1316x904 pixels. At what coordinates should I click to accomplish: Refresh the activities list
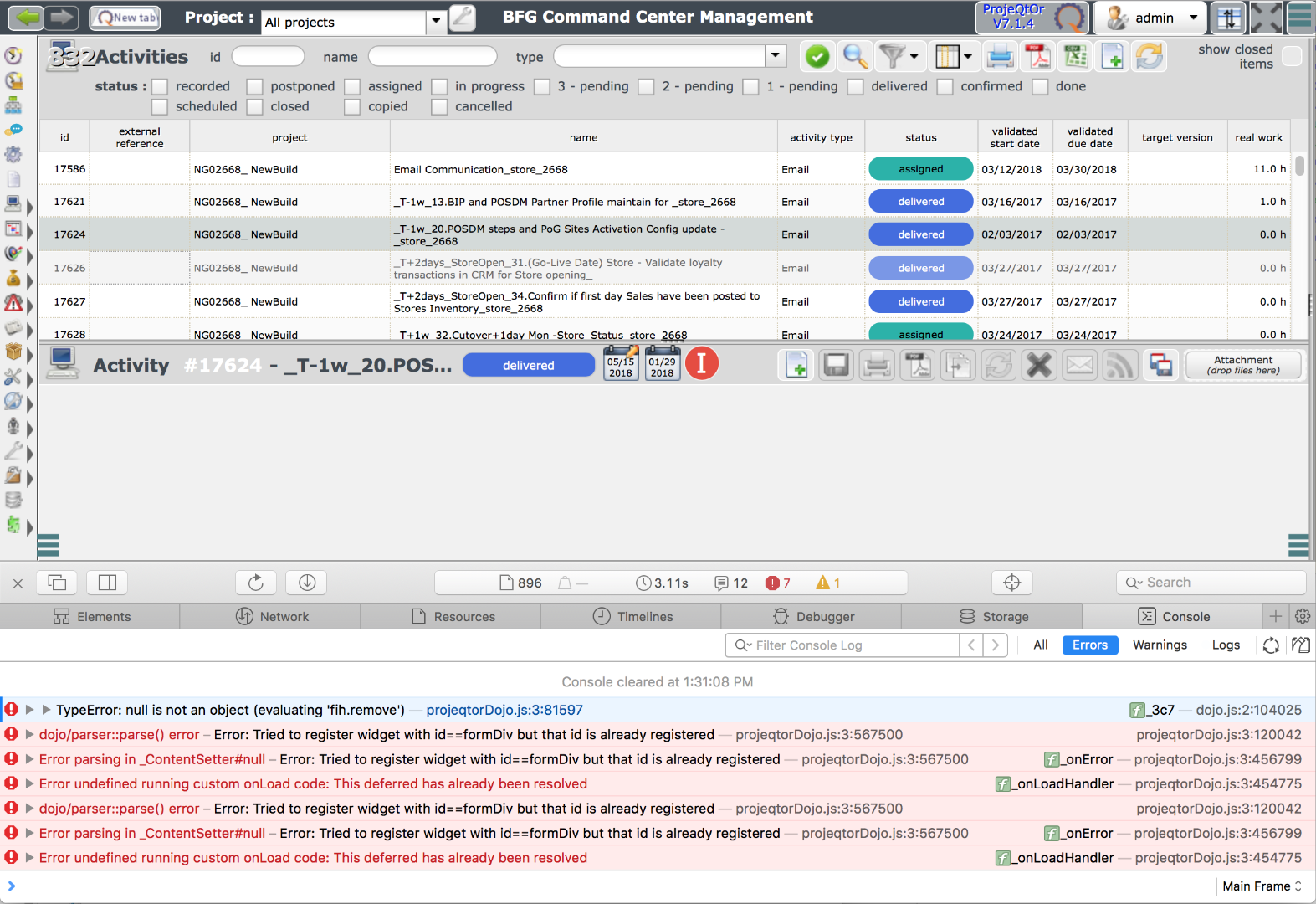click(x=1150, y=57)
